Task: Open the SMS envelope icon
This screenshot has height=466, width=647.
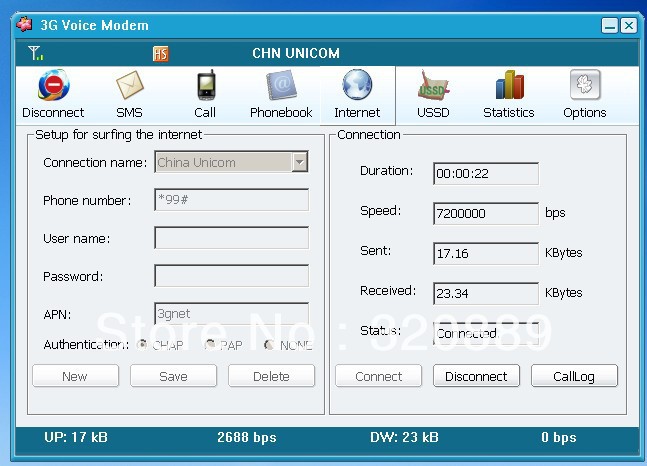Action: (130, 85)
